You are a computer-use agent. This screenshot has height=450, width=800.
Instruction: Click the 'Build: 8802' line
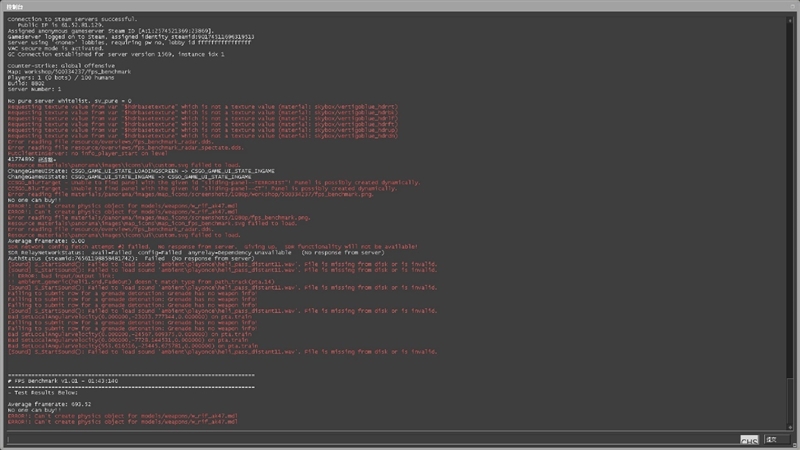[26, 83]
